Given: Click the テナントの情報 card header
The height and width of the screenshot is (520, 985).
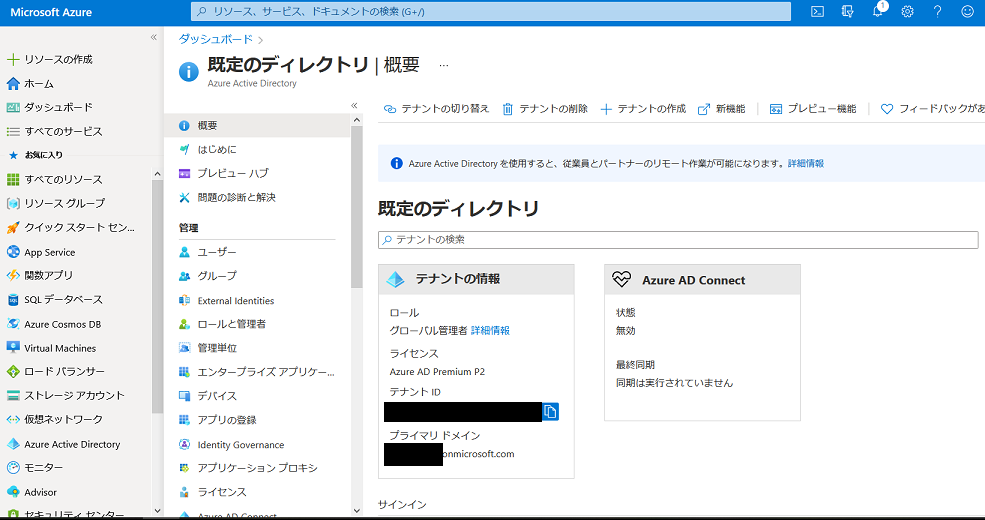Looking at the screenshot, I should point(476,279).
